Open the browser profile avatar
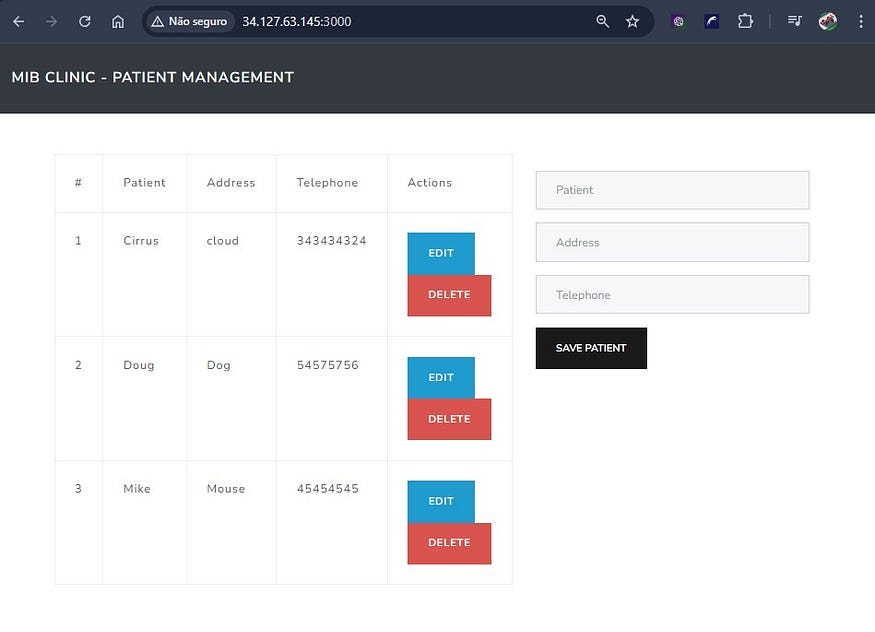This screenshot has height=632, width=875. 828,22
